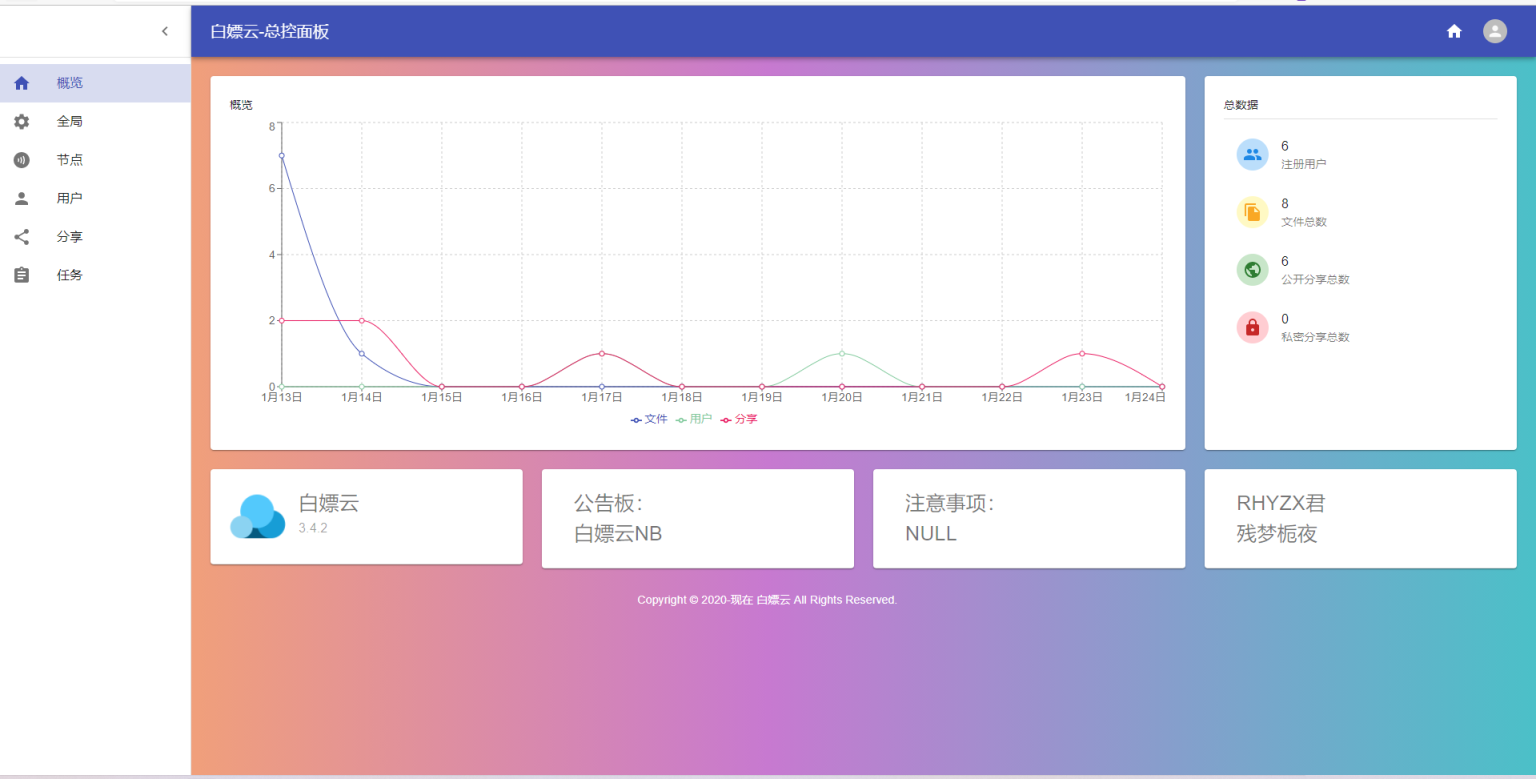This screenshot has width=1536, height=779.
Task: Click the RHYZX君 credits card
Action: [1360, 518]
